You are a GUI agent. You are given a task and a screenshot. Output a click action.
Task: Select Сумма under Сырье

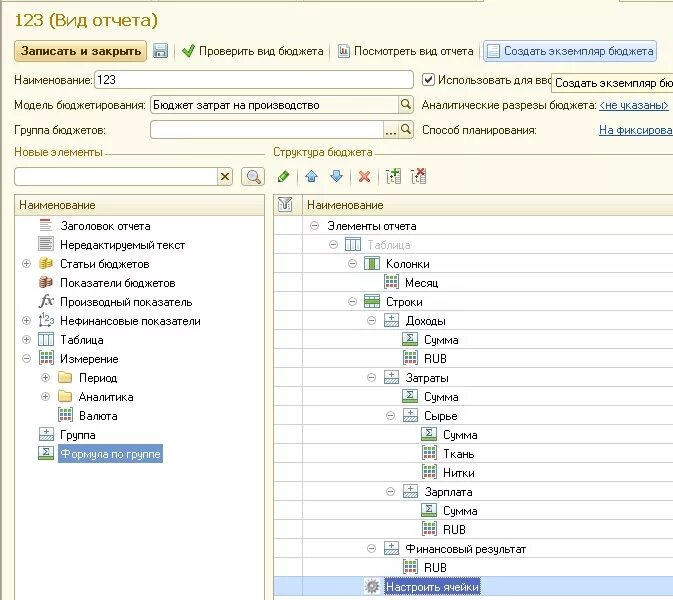click(460, 435)
